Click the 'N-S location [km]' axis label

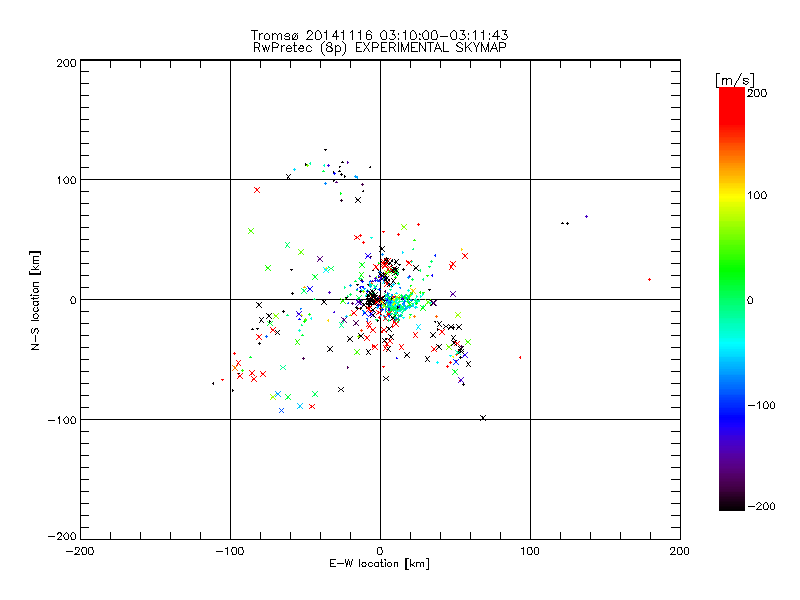point(35,300)
